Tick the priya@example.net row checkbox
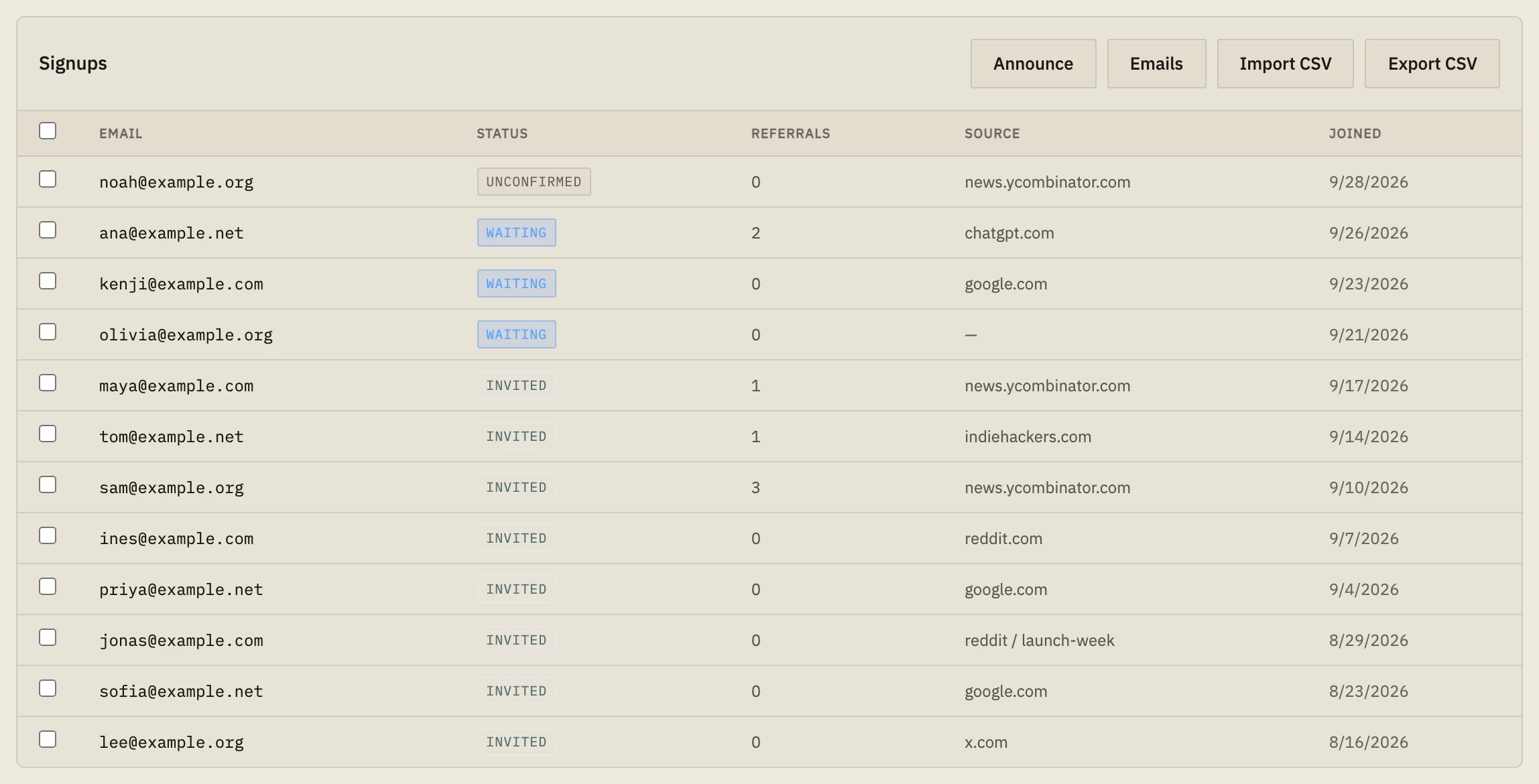The image size is (1539, 784). 48,586
